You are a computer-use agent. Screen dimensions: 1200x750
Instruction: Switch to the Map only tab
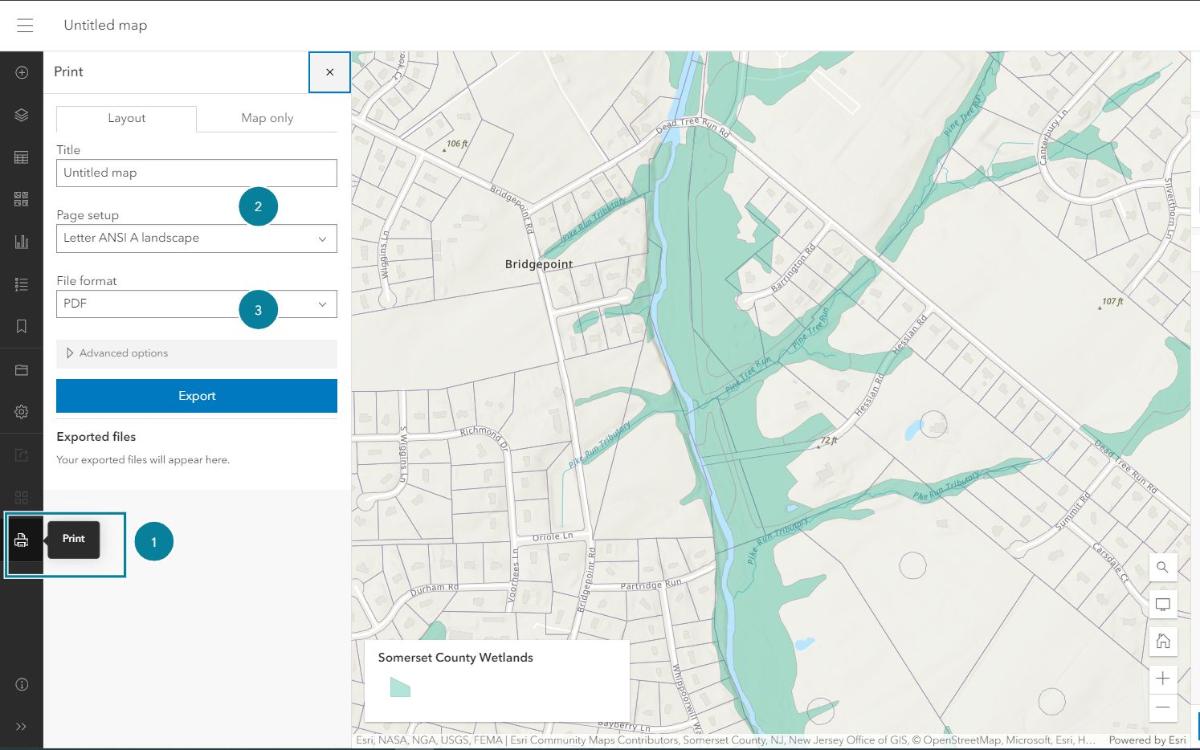coord(265,117)
